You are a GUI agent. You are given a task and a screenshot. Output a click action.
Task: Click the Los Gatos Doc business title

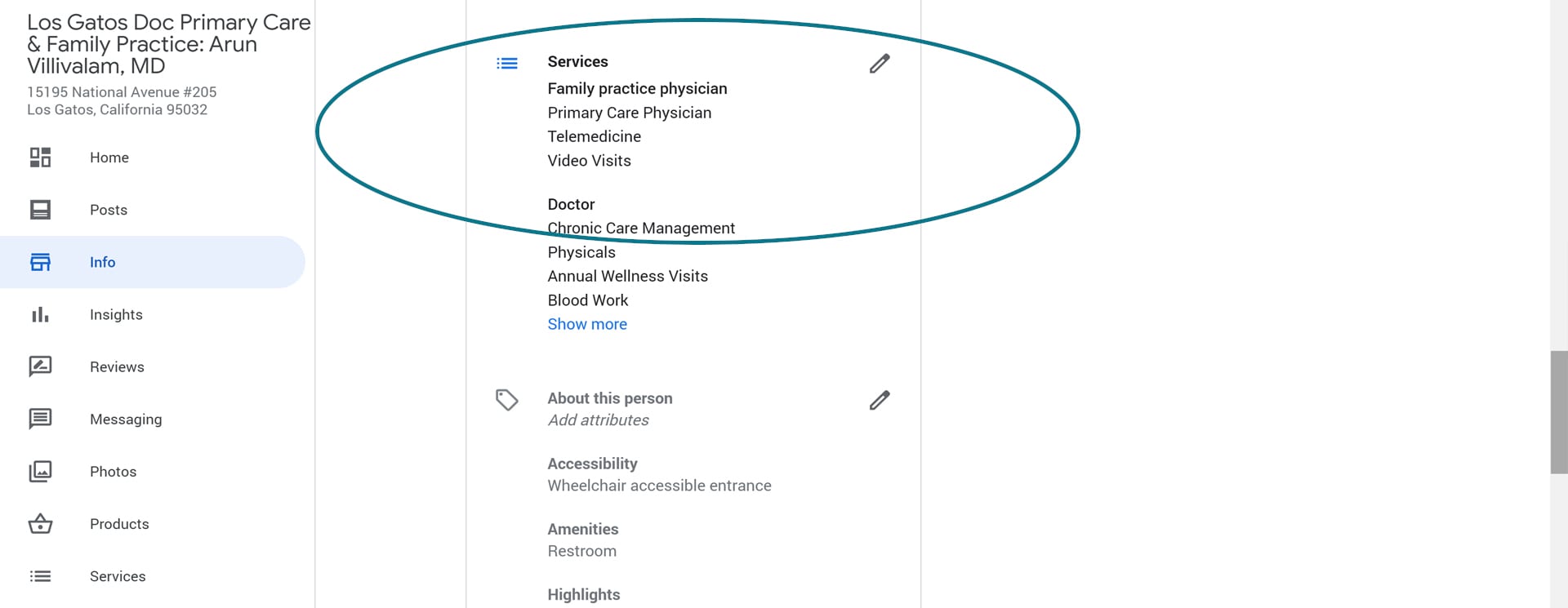(x=168, y=44)
